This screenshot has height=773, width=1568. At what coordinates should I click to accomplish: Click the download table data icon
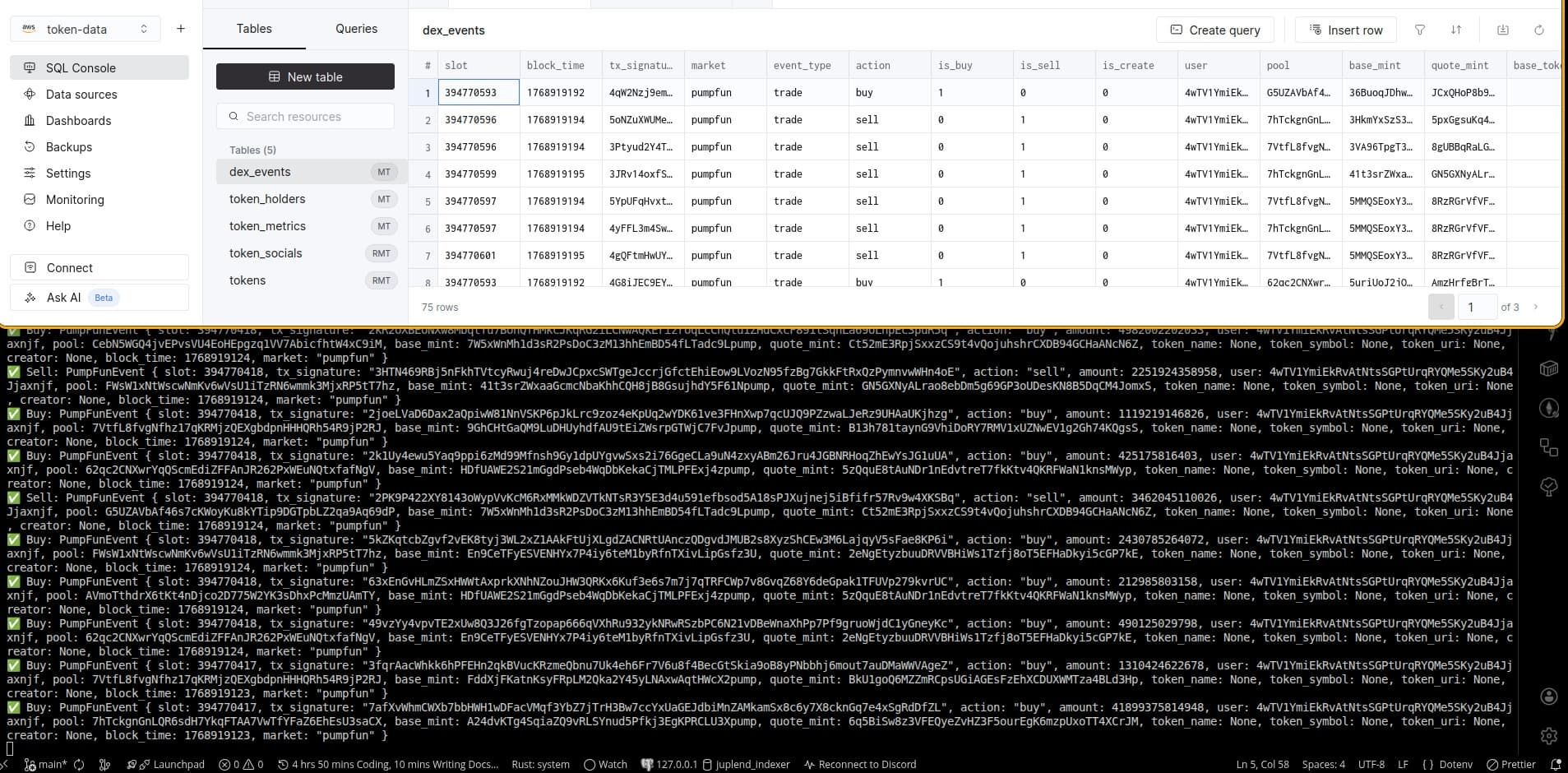[x=1503, y=30]
